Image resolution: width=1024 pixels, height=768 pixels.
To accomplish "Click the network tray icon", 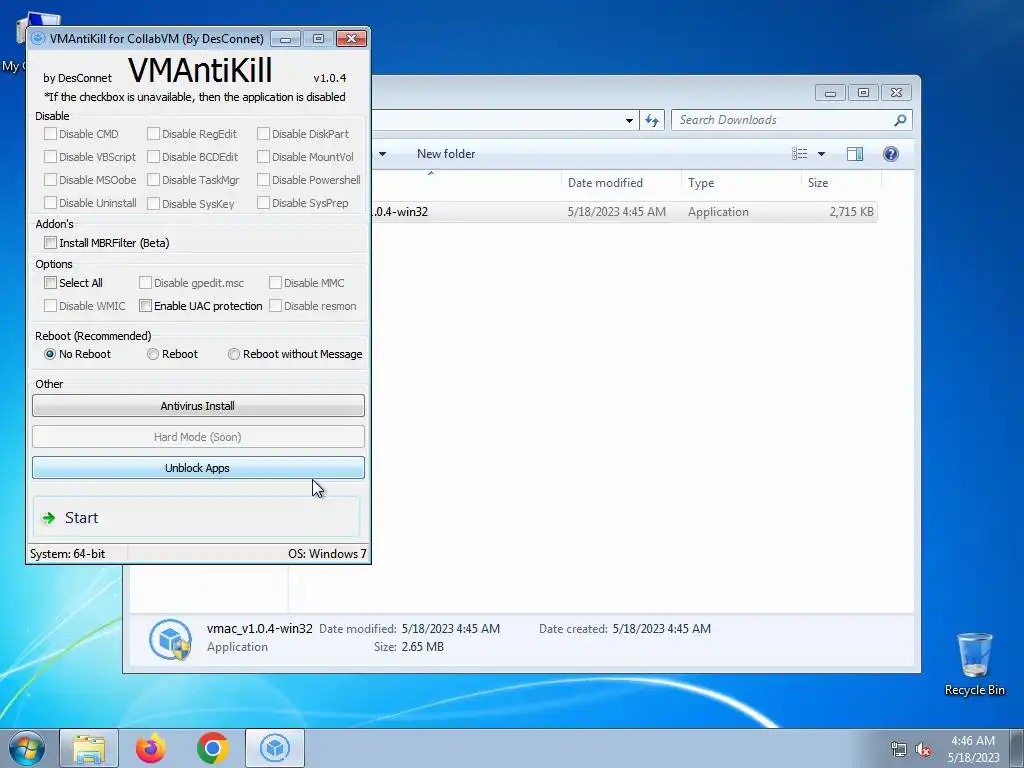I will point(899,749).
